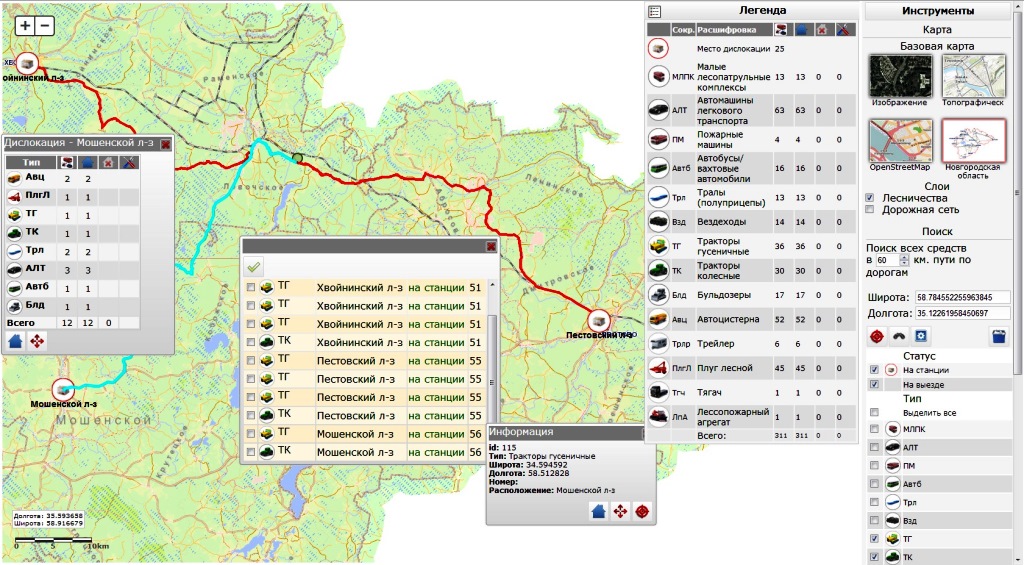Viewport: 1024px width, 565px height.
Task: Click the ПлгЛ plow icon in Дислокация table
Action: pyautogui.click(x=14, y=196)
